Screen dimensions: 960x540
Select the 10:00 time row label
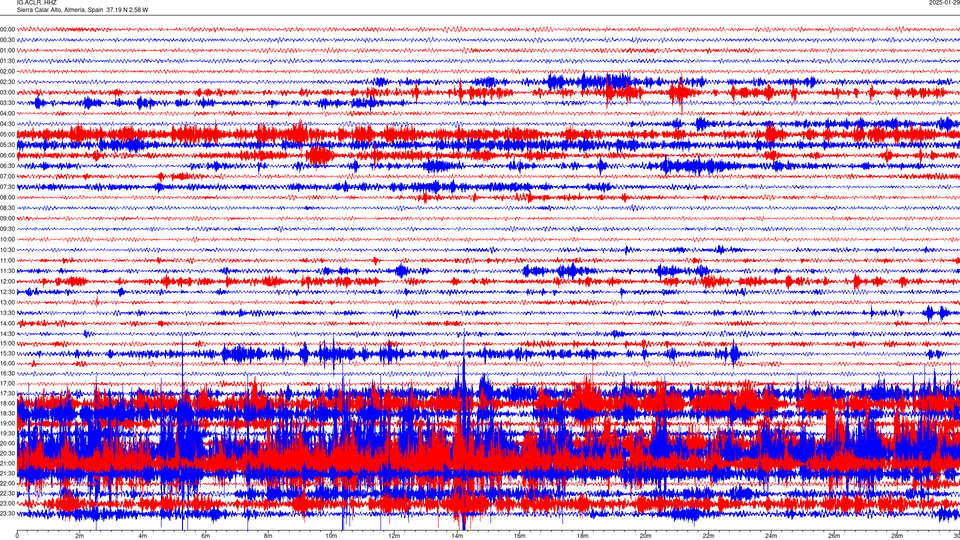pyautogui.click(x=7, y=239)
